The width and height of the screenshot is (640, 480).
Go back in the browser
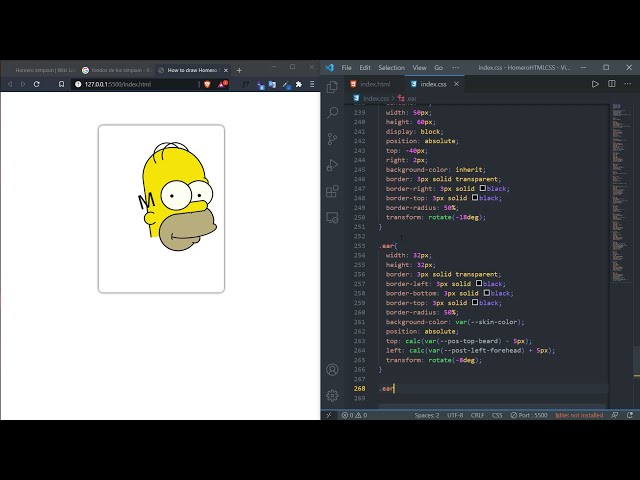click(x=10, y=84)
